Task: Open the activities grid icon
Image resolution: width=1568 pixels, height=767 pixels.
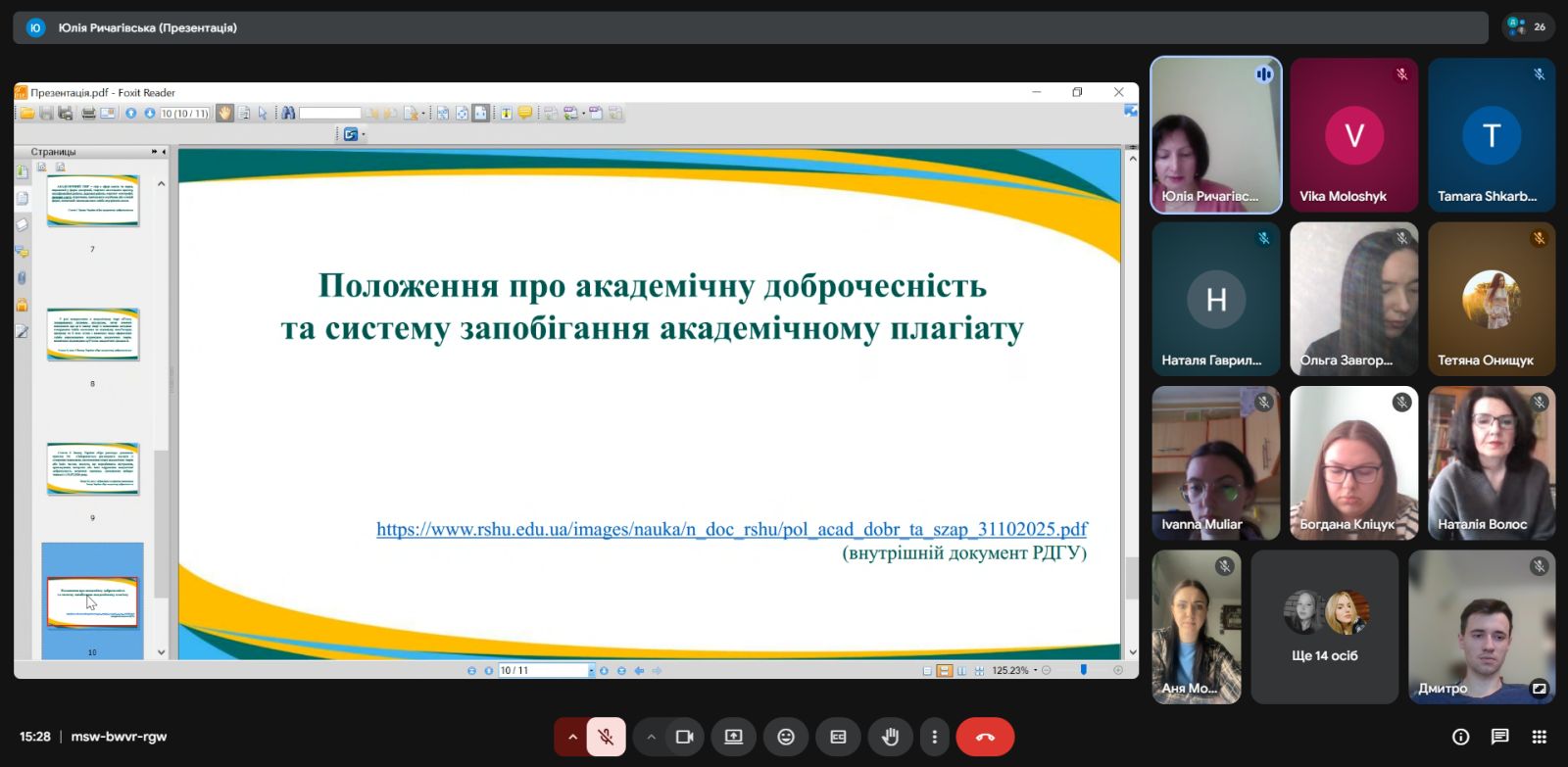Action: tap(1539, 737)
